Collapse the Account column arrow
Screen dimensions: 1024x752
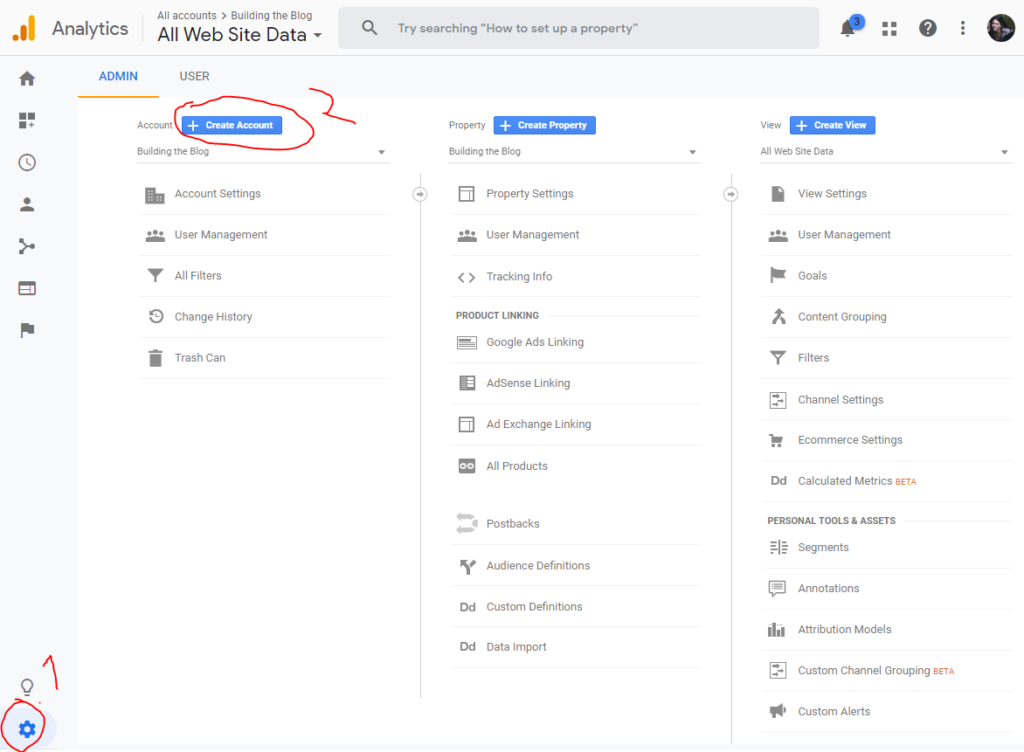420,194
